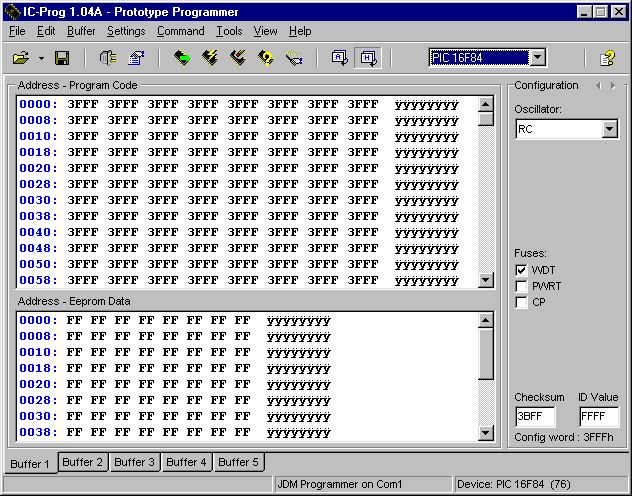
Task: Click the ID Value input field
Action: 598,418
